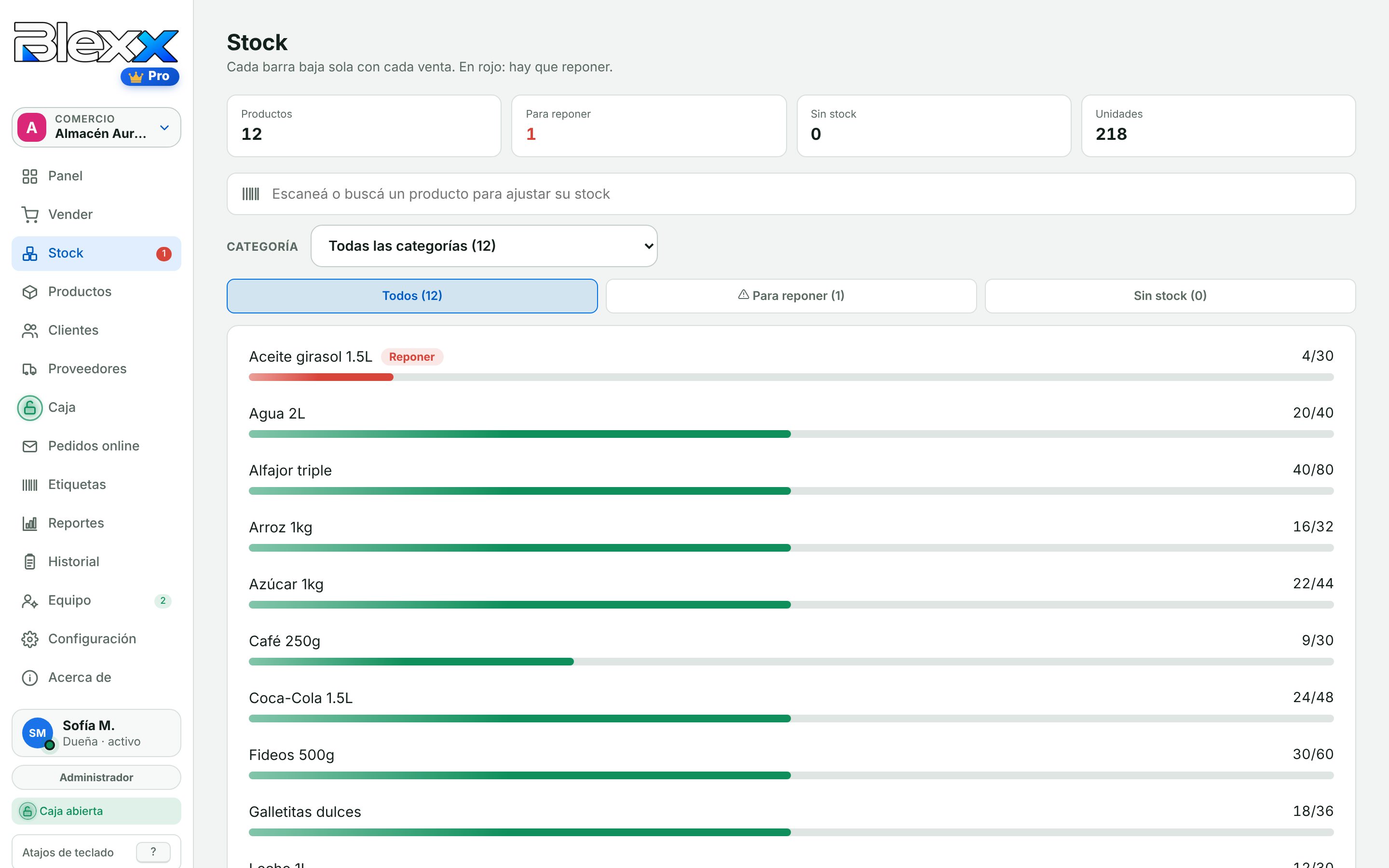This screenshot has width=1389, height=868.
Task: Go to Pedidos online section
Action: [96, 446]
